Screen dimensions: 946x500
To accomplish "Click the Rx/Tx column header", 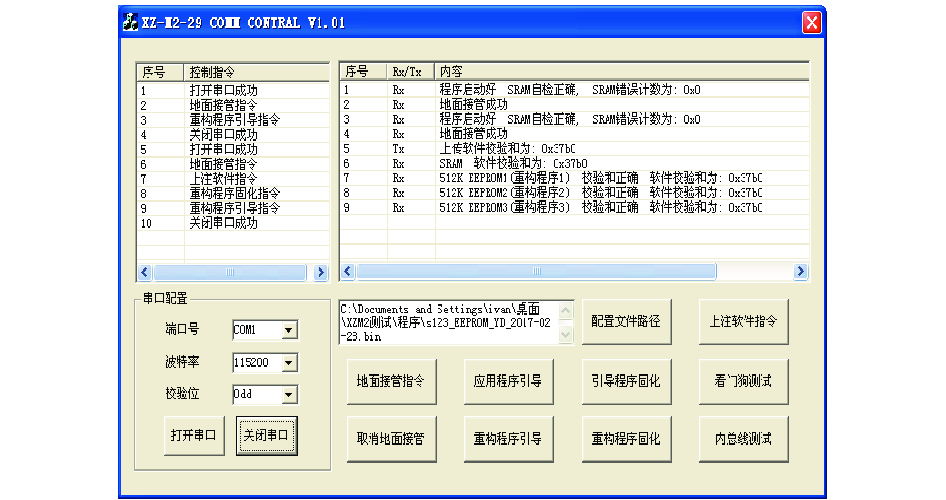I will 411,72.
